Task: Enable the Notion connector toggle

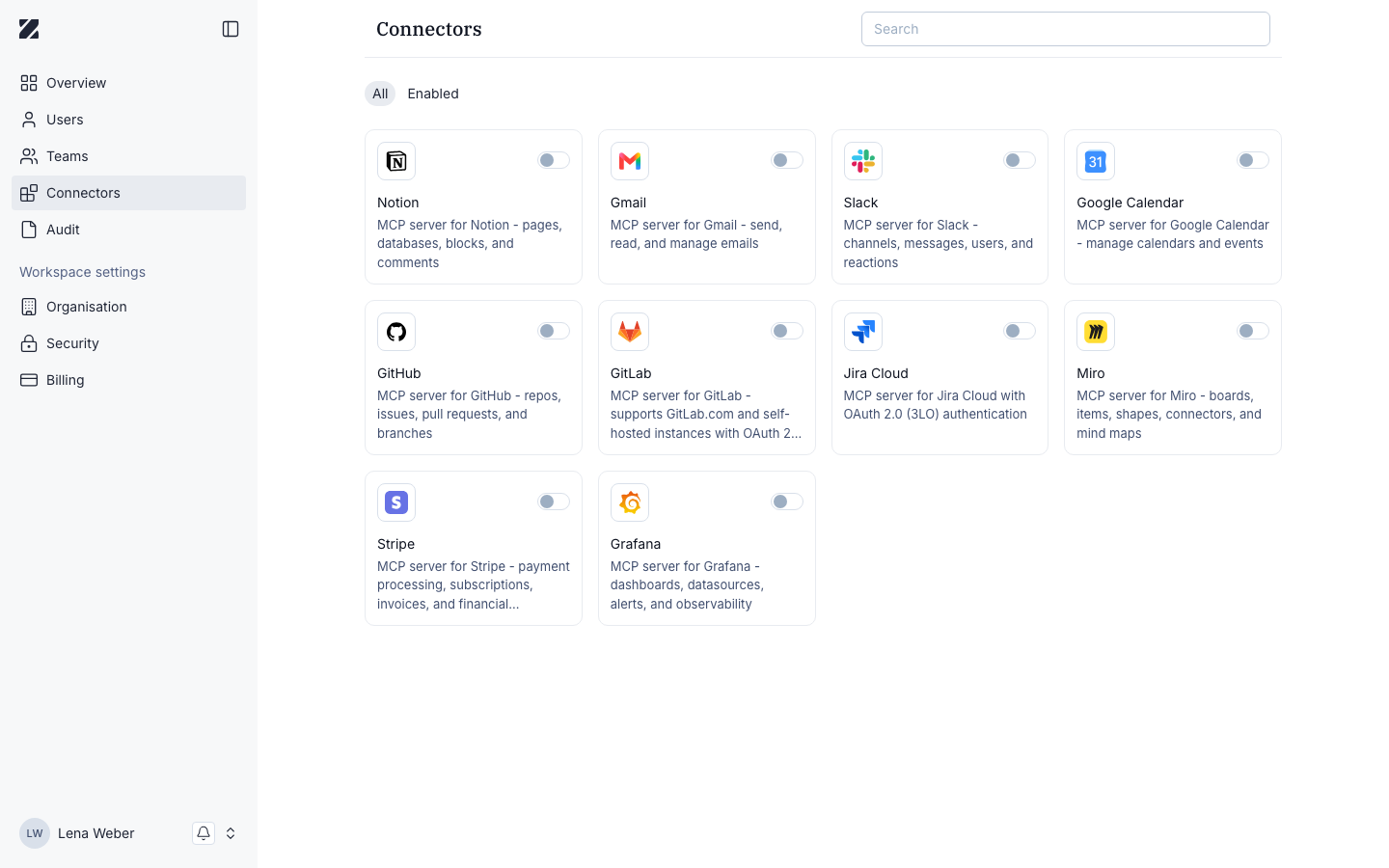Action: [x=554, y=160]
